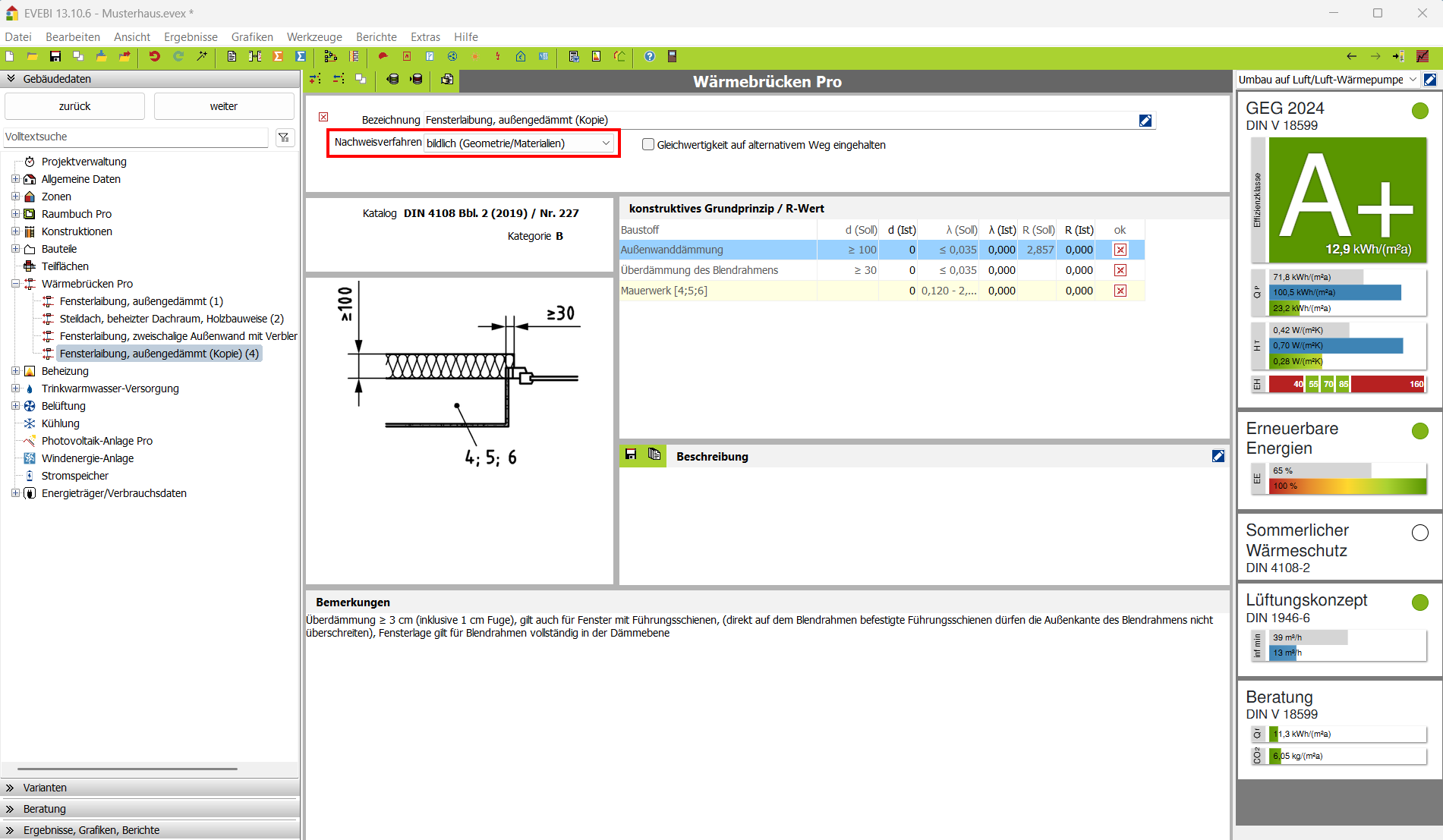Image resolution: width=1443 pixels, height=840 pixels.
Task: Open the Berichte menu
Action: pos(376,37)
